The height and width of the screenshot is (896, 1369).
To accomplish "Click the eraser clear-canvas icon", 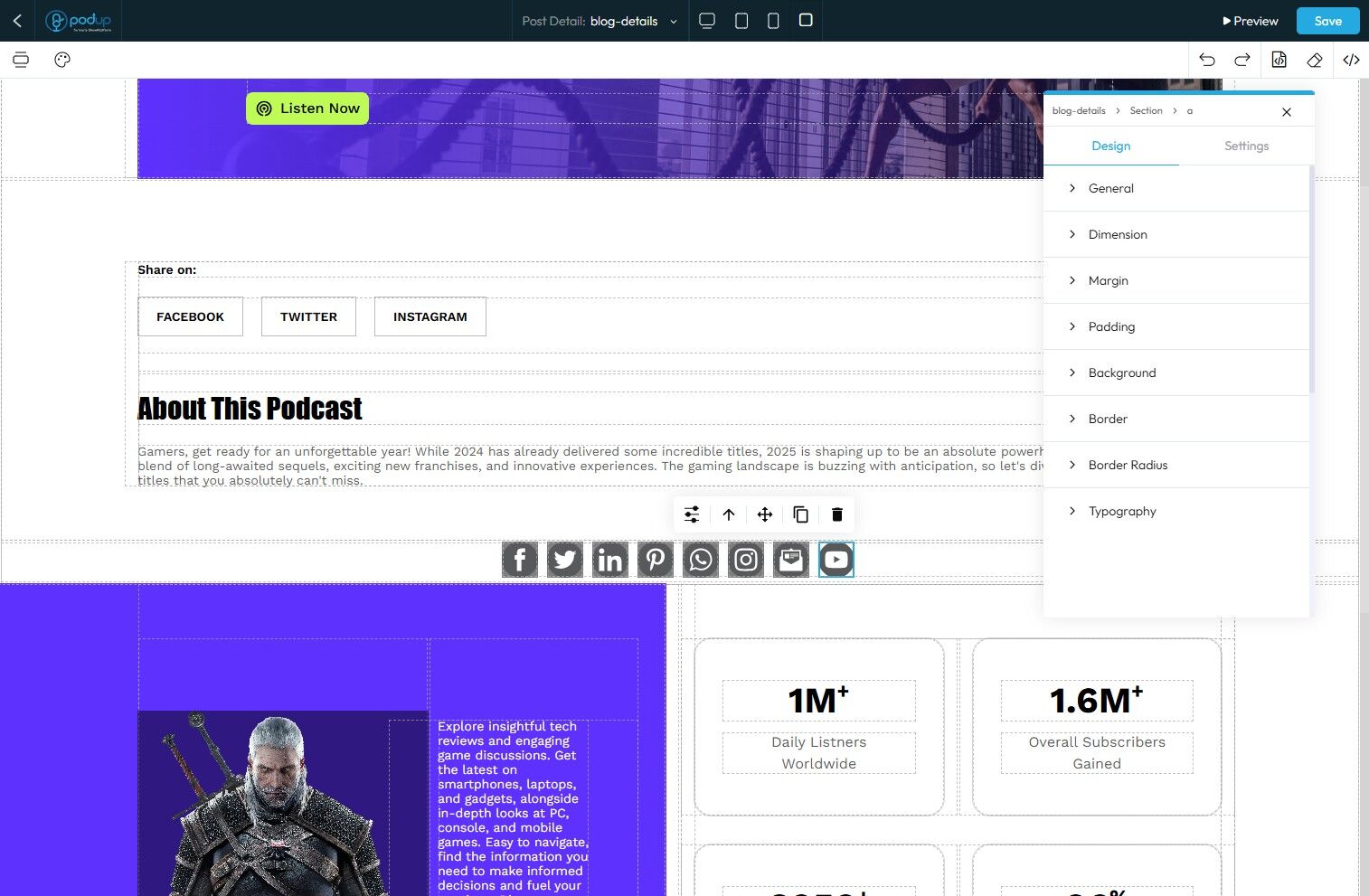I will pos(1315,60).
